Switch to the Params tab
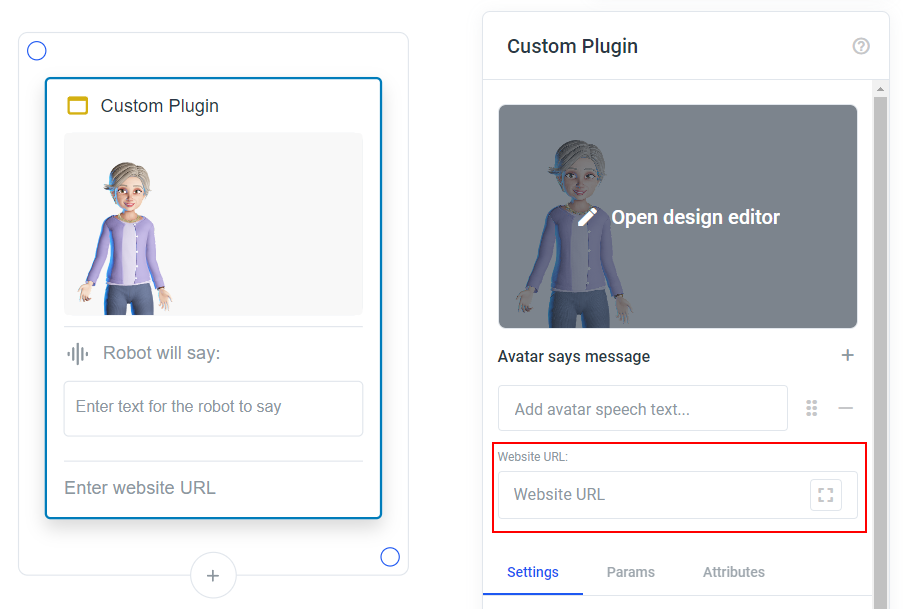The height and width of the screenshot is (609, 903). (631, 572)
